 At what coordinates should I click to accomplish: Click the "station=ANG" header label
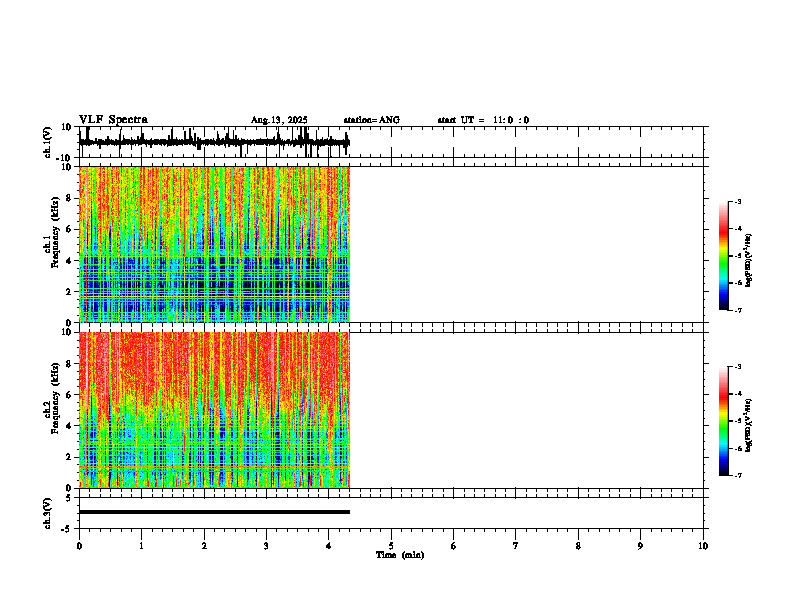(x=371, y=120)
